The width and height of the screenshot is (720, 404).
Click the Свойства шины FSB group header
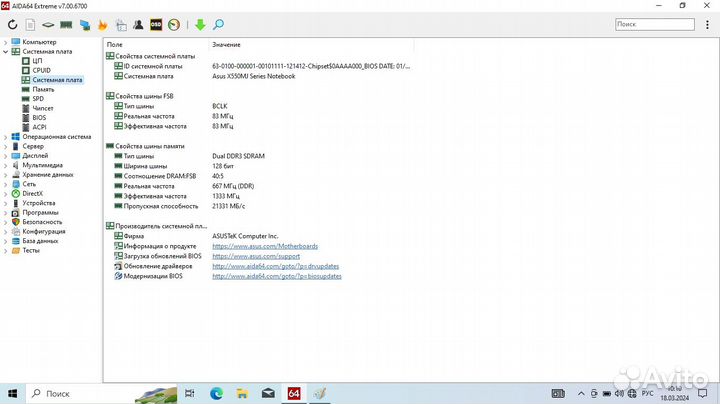pyautogui.click(x=144, y=96)
